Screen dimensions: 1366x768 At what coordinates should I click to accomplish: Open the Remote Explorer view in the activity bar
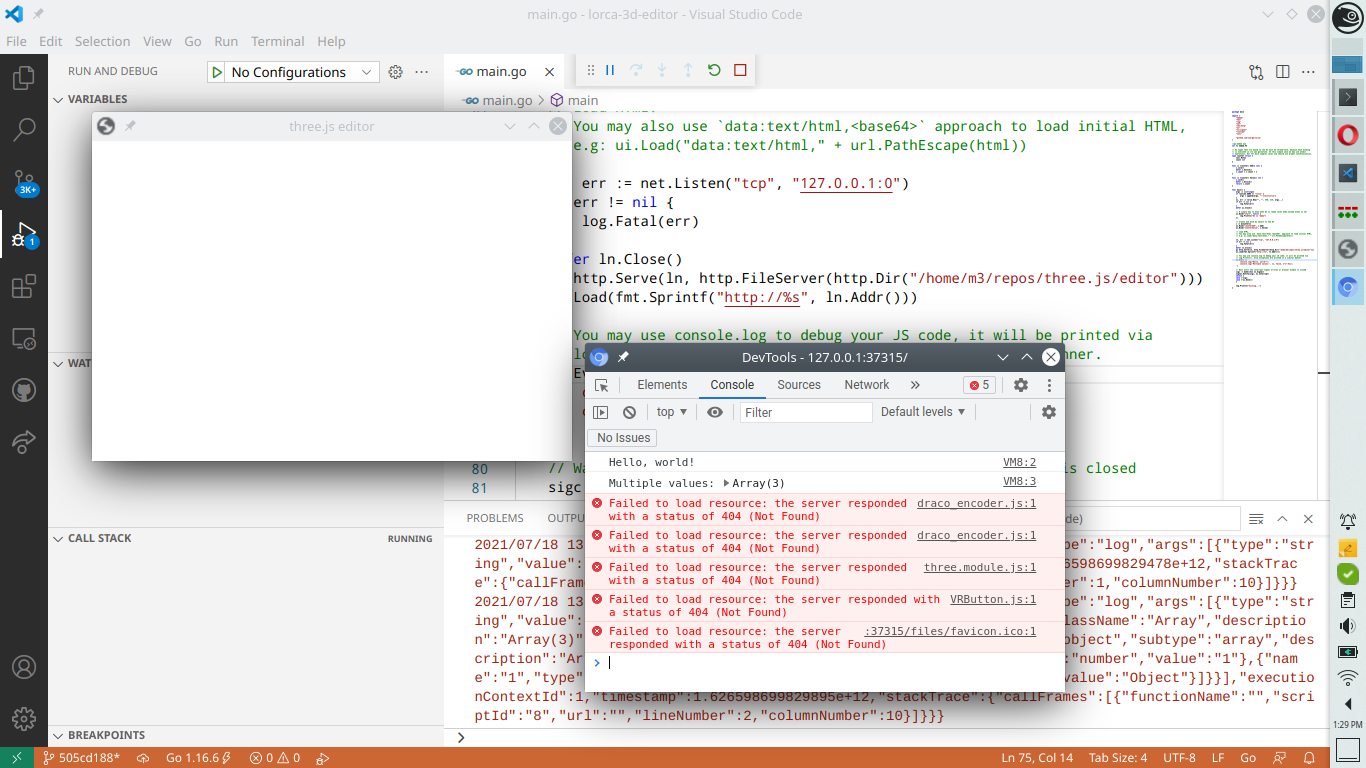tap(24, 339)
